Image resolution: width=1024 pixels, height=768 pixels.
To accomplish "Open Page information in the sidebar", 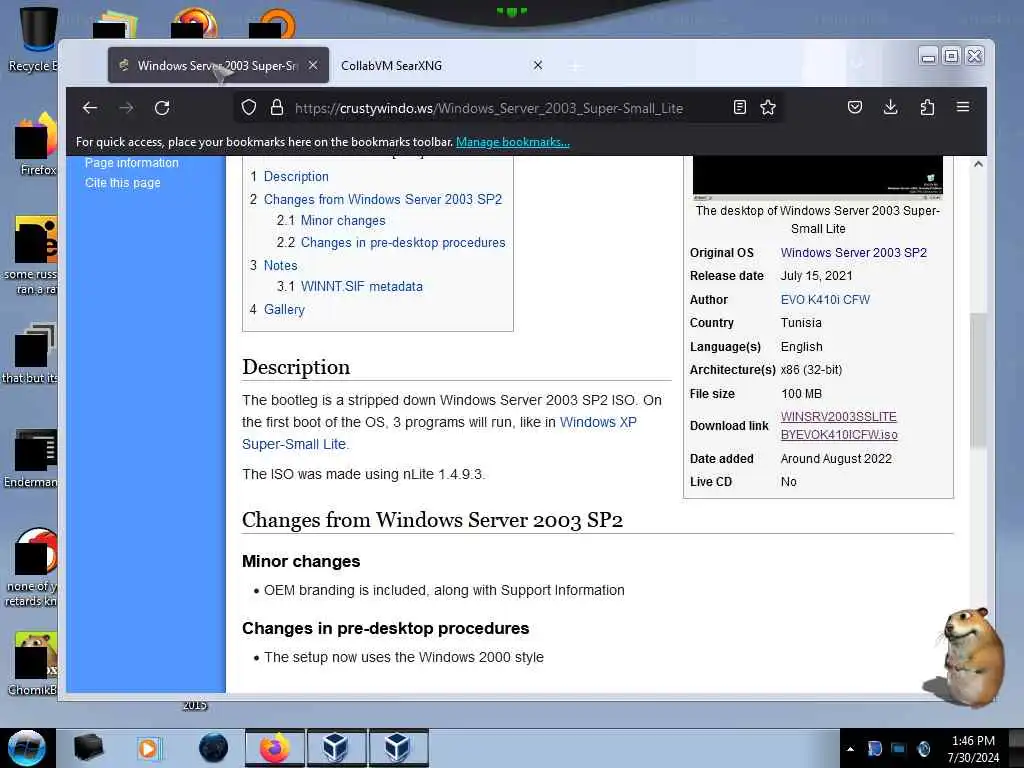I will pos(131,163).
